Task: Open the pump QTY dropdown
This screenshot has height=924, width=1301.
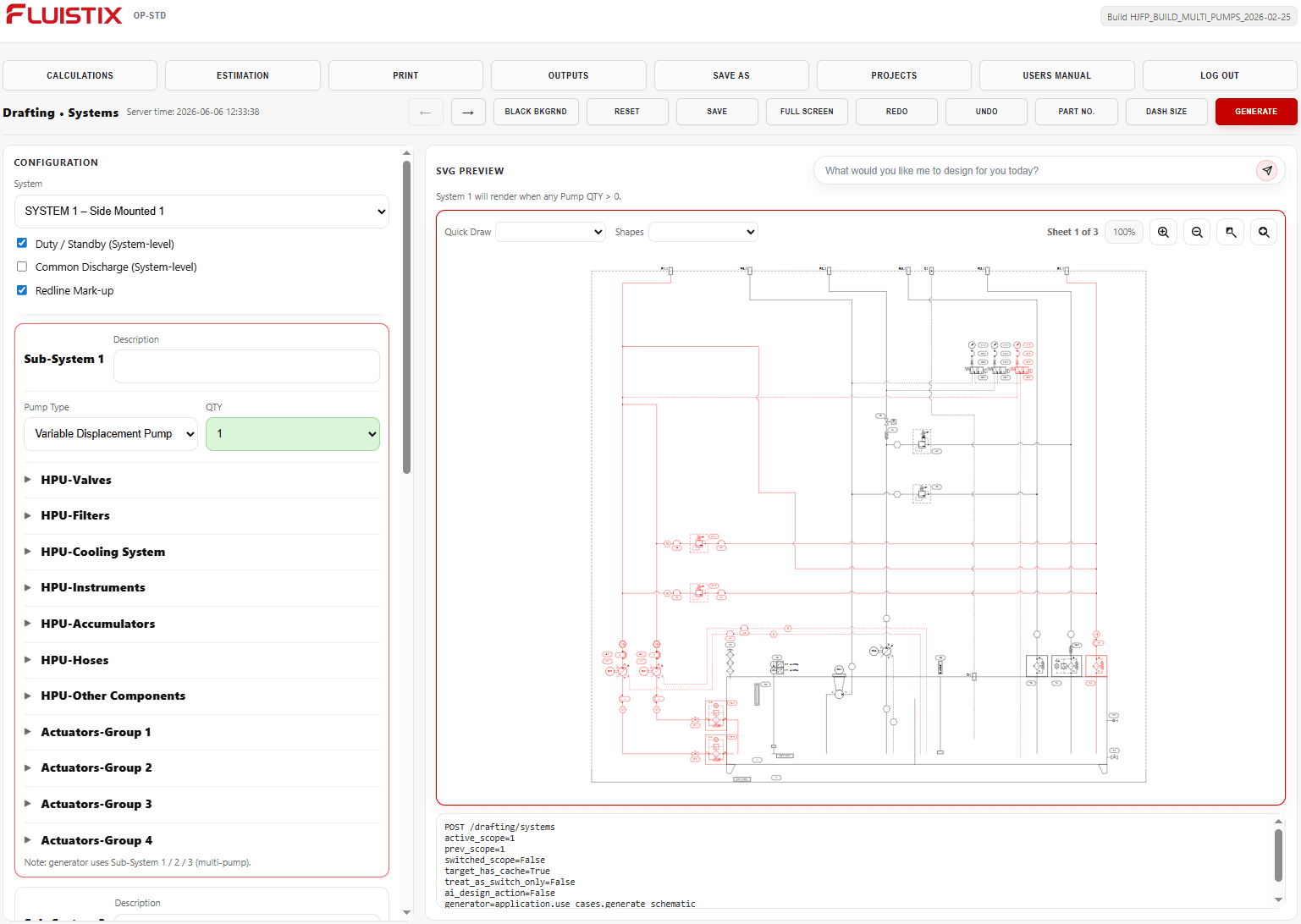Action: pyautogui.click(x=293, y=434)
